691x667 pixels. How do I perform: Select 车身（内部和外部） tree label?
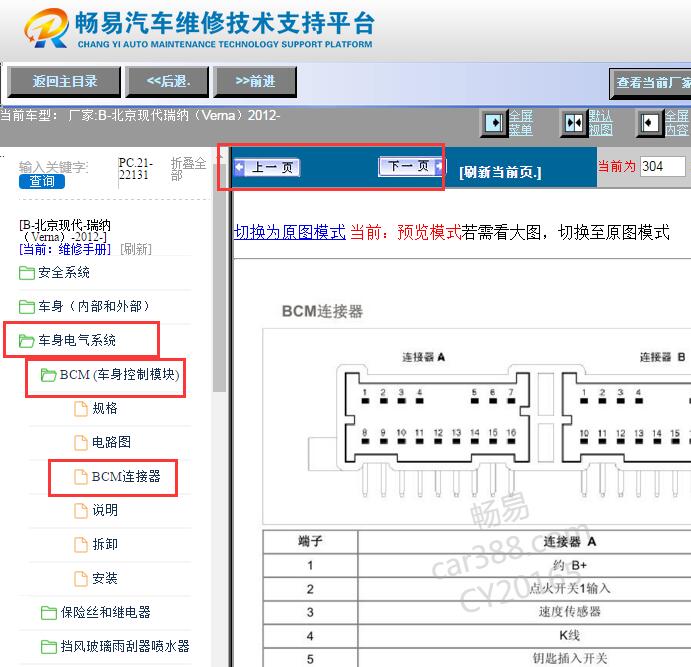click(x=93, y=307)
